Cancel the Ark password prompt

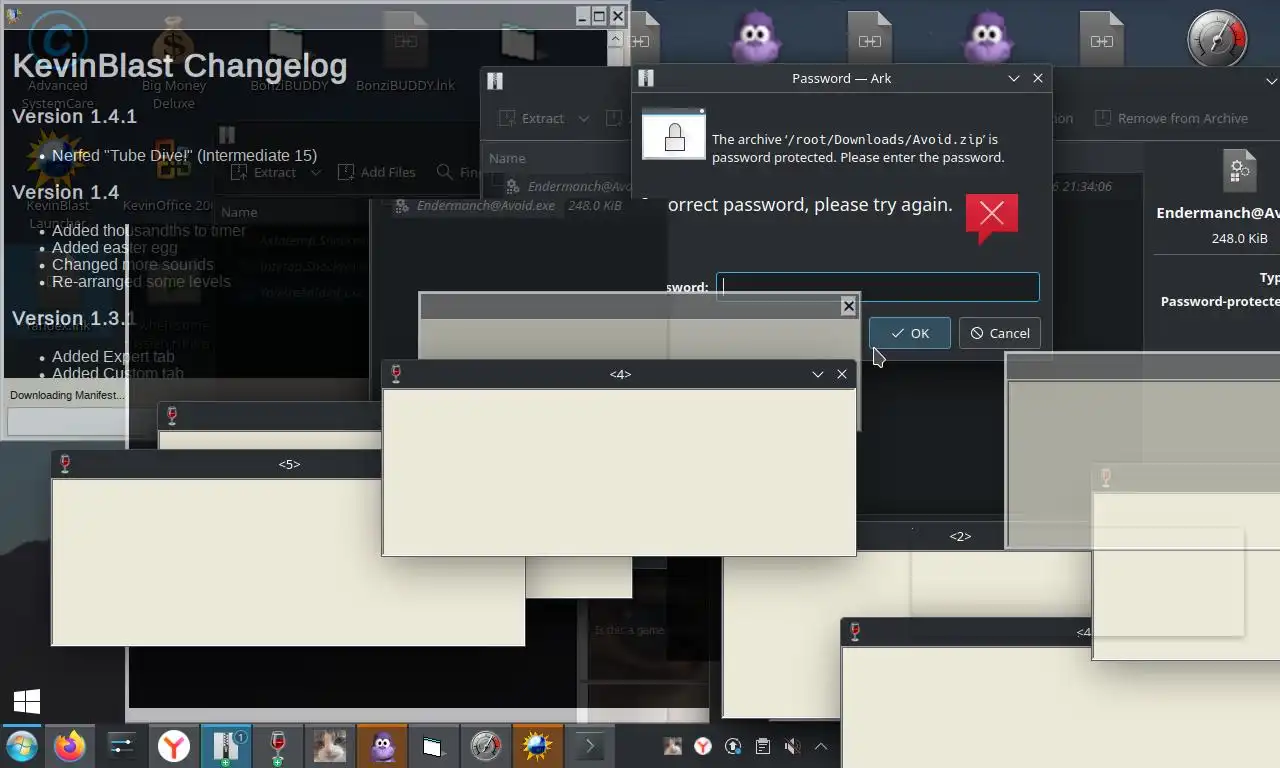point(999,333)
